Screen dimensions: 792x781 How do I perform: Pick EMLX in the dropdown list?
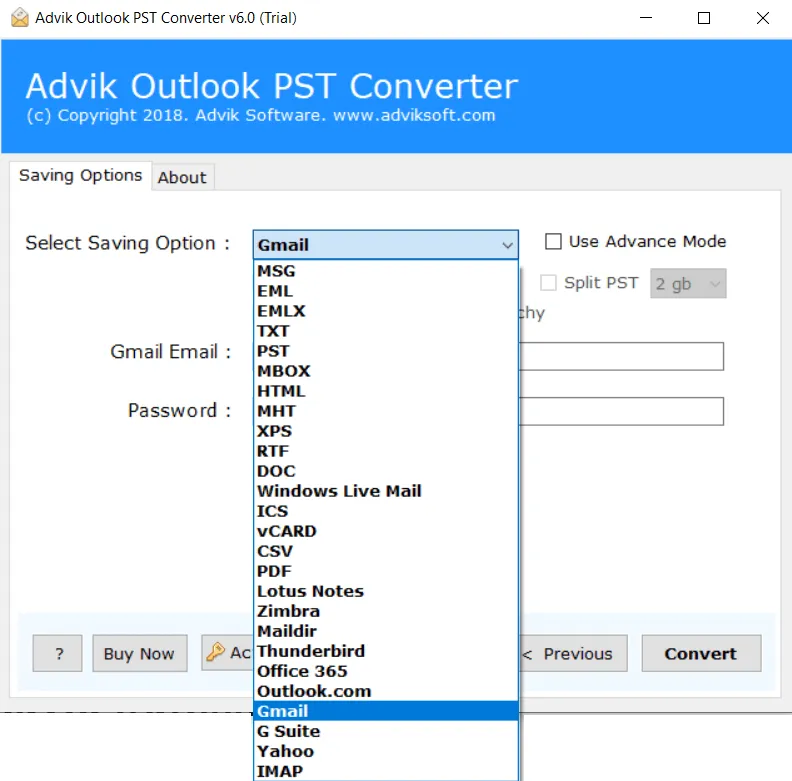pos(386,311)
